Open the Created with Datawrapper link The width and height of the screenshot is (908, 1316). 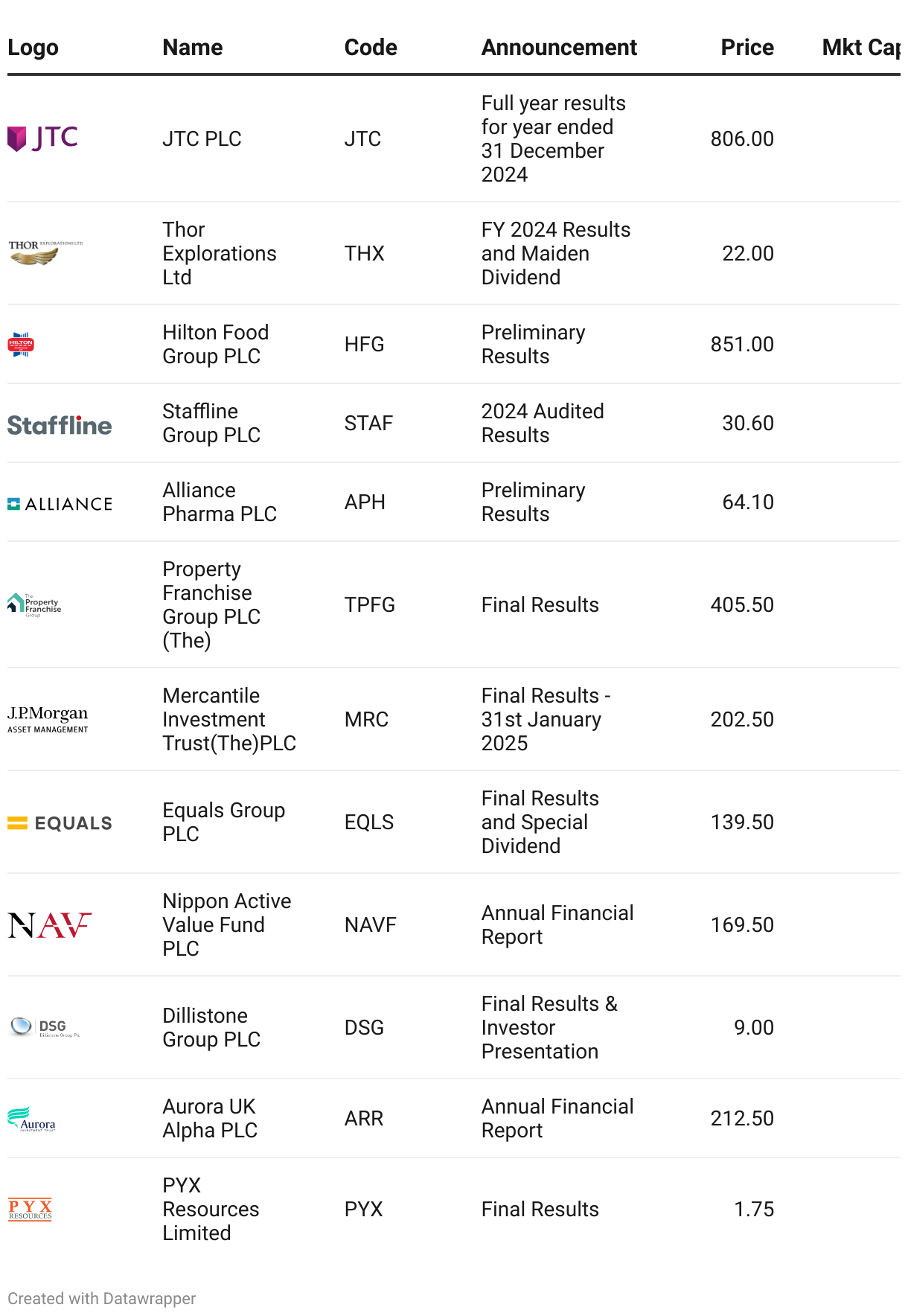coord(101,1299)
